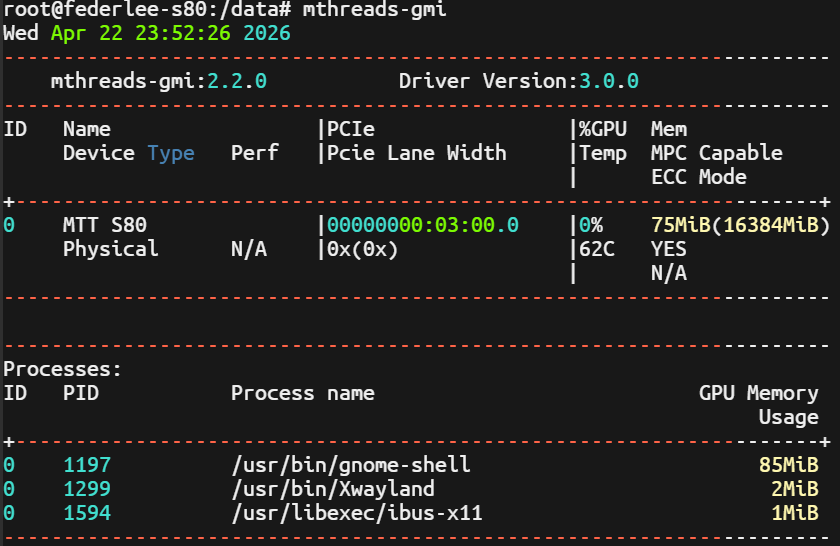Click the year 2026 in date line

267,33
